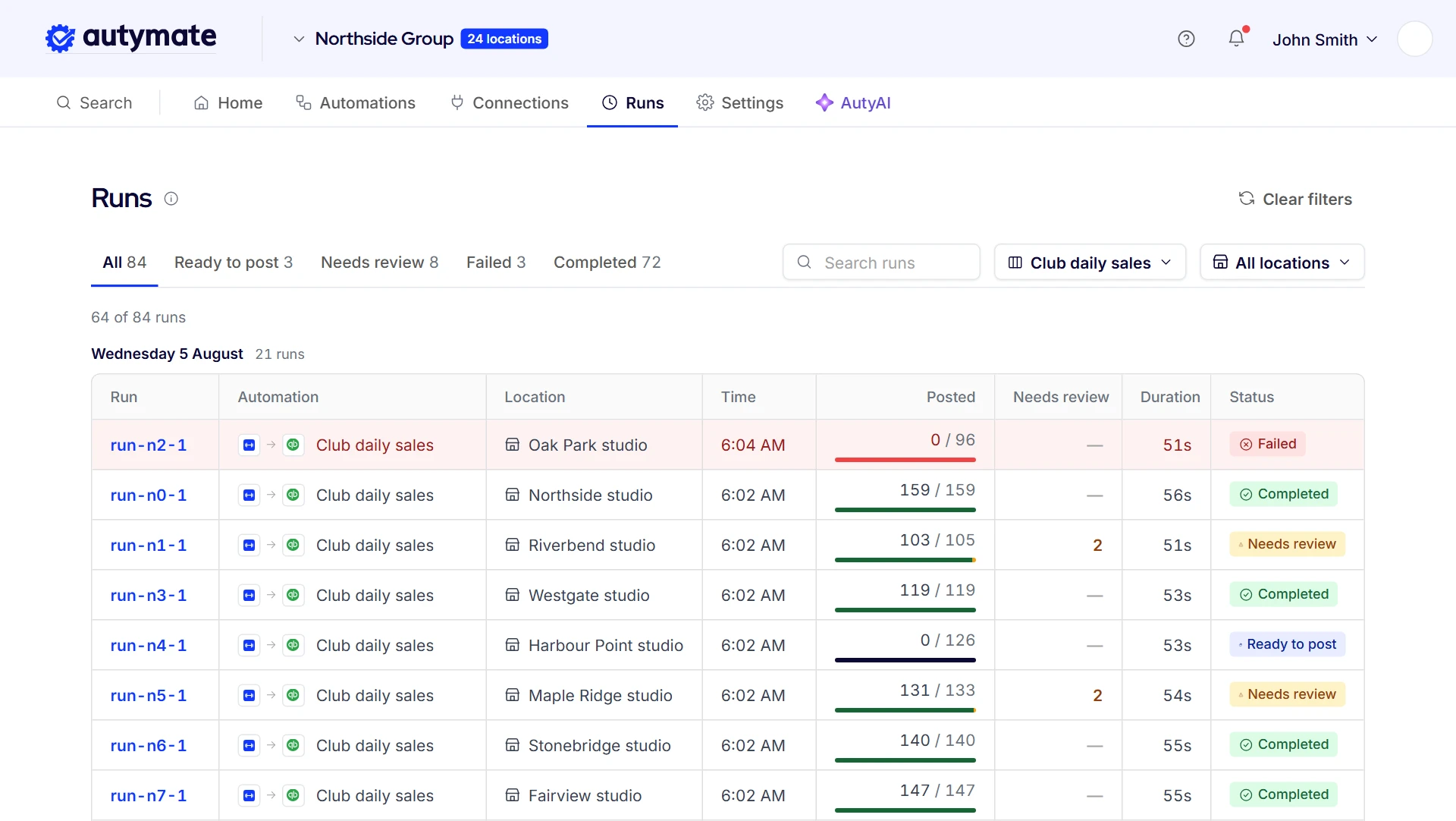Open the help question mark icon
Viewport: 1456px width, 821px height.
click(1186, 39)
